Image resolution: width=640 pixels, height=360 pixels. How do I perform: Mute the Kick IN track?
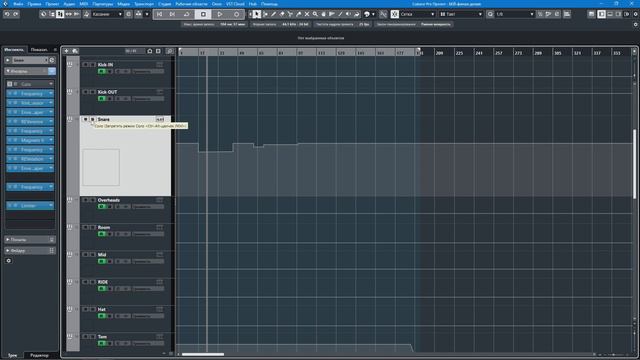coord(85,64)
